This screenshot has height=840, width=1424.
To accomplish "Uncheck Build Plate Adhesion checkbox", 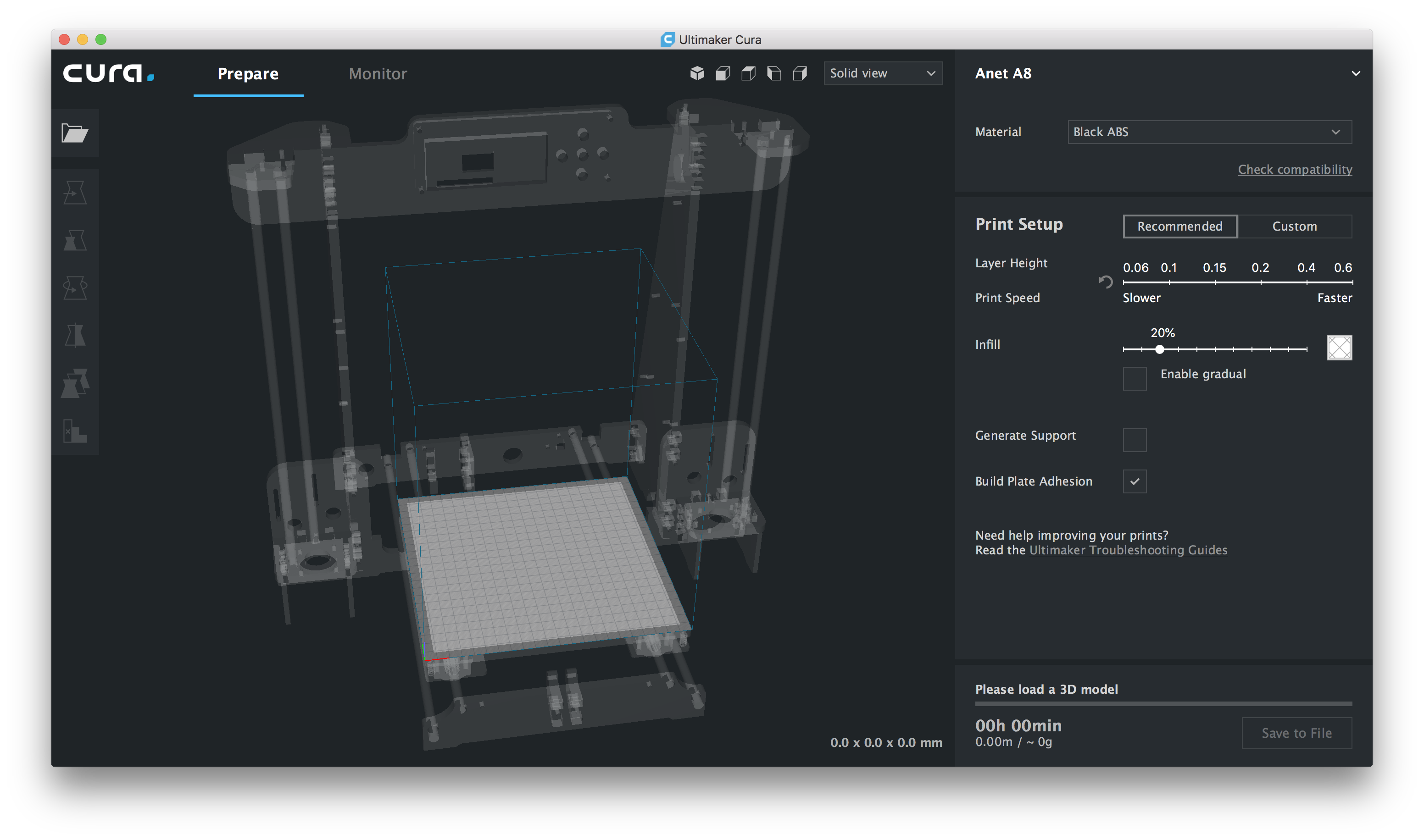I will (x=1135, y=481).
